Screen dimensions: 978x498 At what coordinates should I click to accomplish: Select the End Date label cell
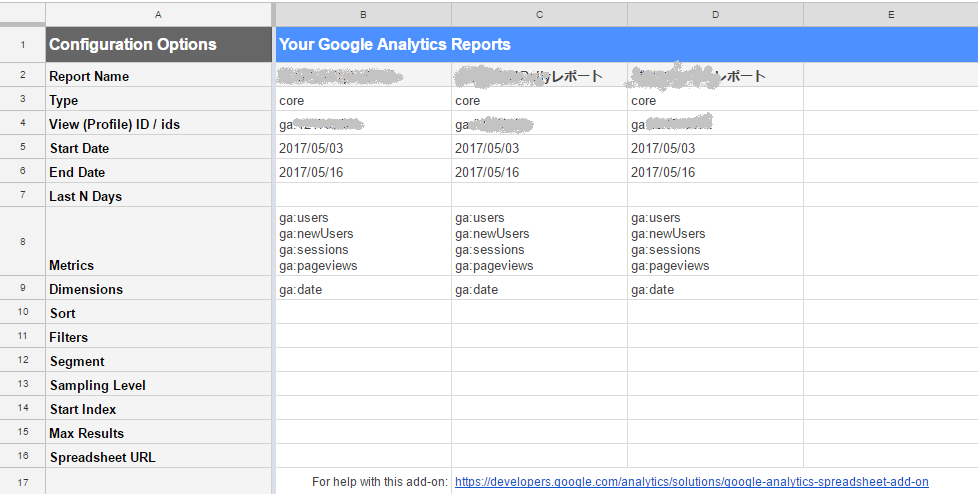pyautogui.click(x=158, y=172)
